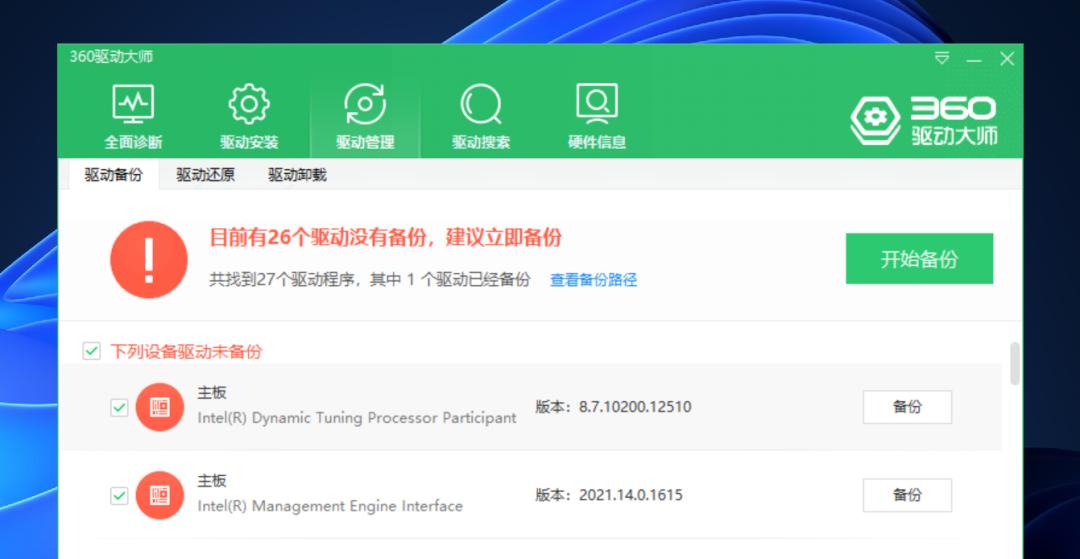Image resolution: width=1080 pixels, height=559 pixels.
Task: Click version text 8.7.10200.12510
Action: click(x=634, y=407)
